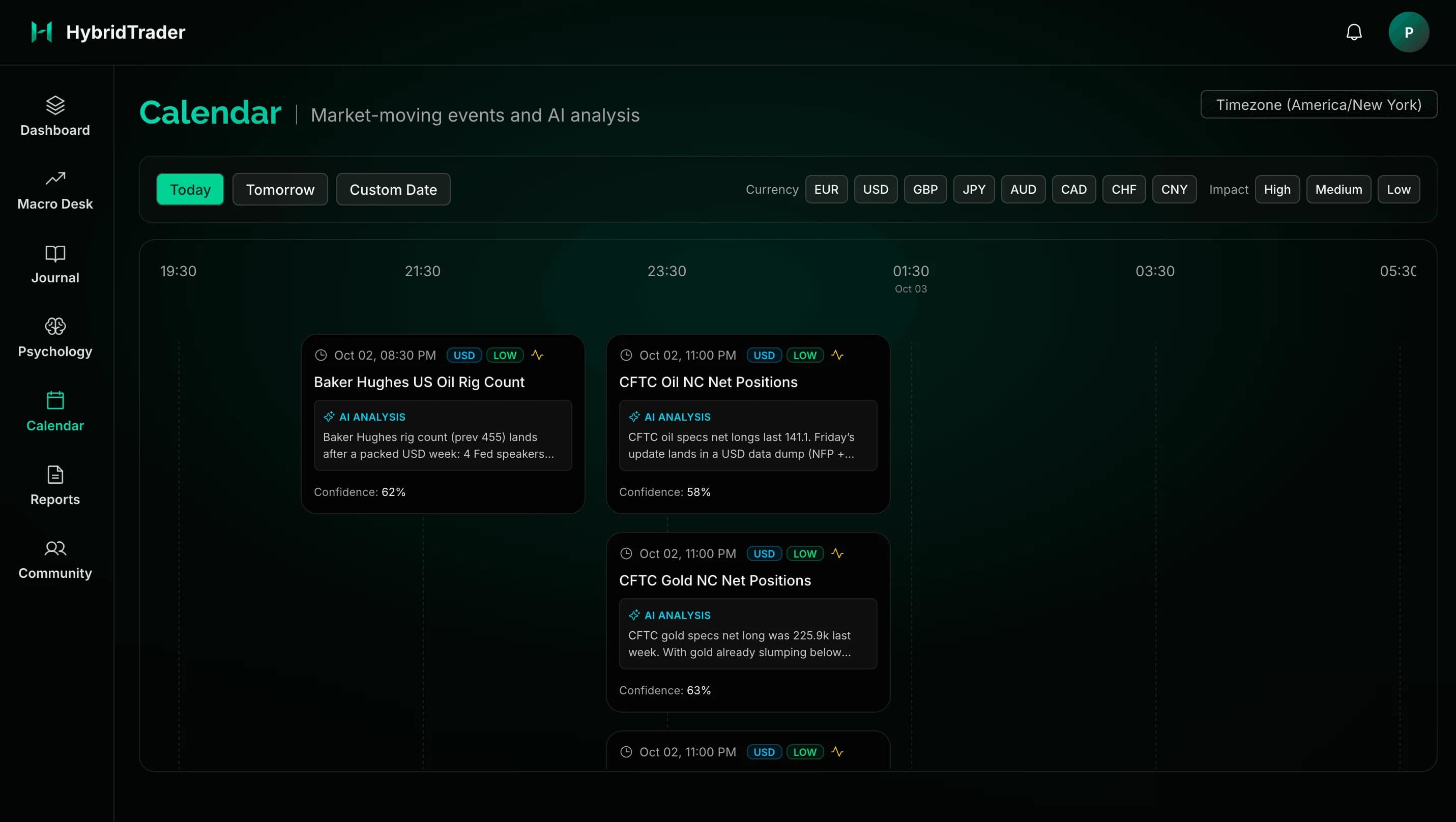Click pulse icon on CFTC Gold card
Screen dimensions: 1456x822
(x=837, y=553)
